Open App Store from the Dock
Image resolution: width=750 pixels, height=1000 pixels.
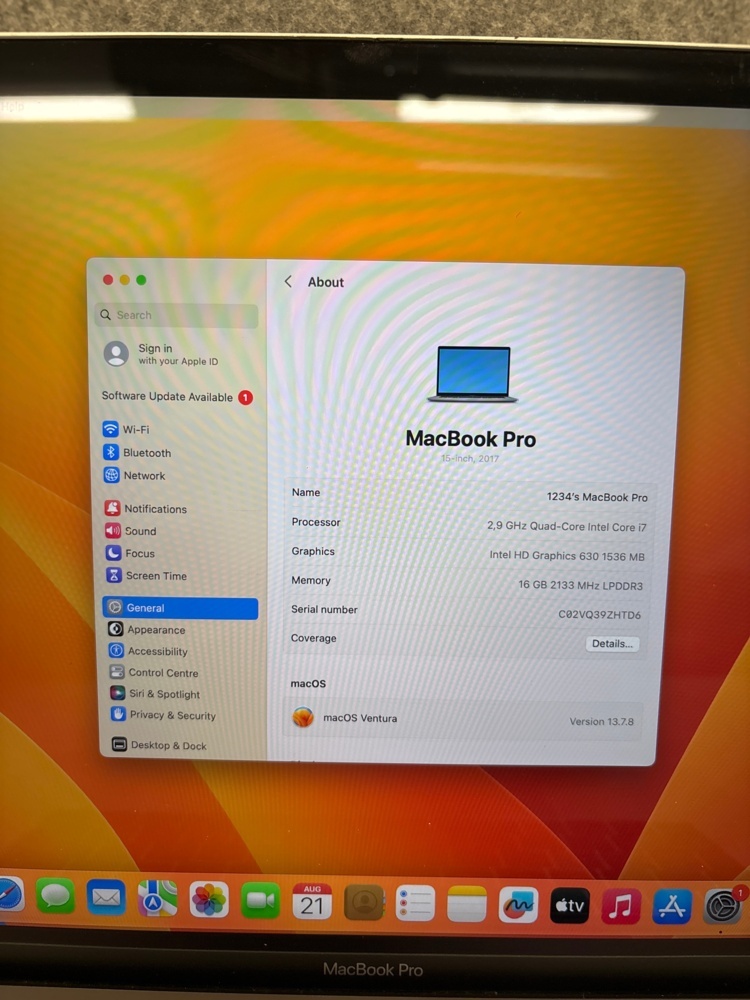[672, 906]
